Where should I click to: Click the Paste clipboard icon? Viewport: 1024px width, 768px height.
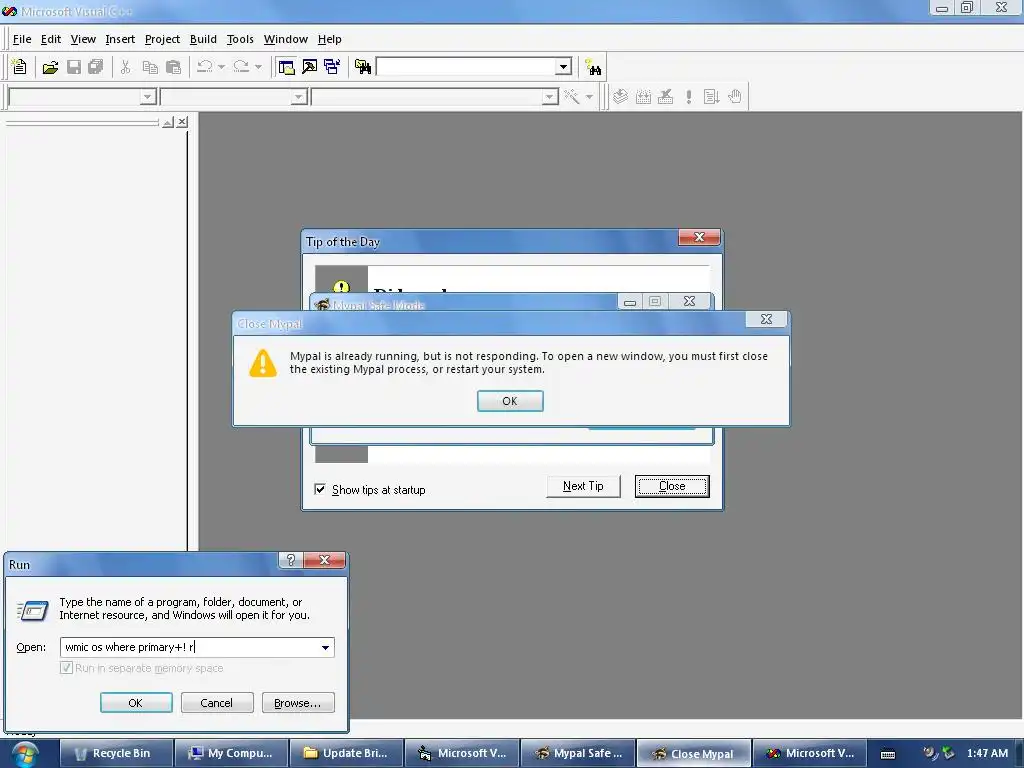click(x=173, y=67)
